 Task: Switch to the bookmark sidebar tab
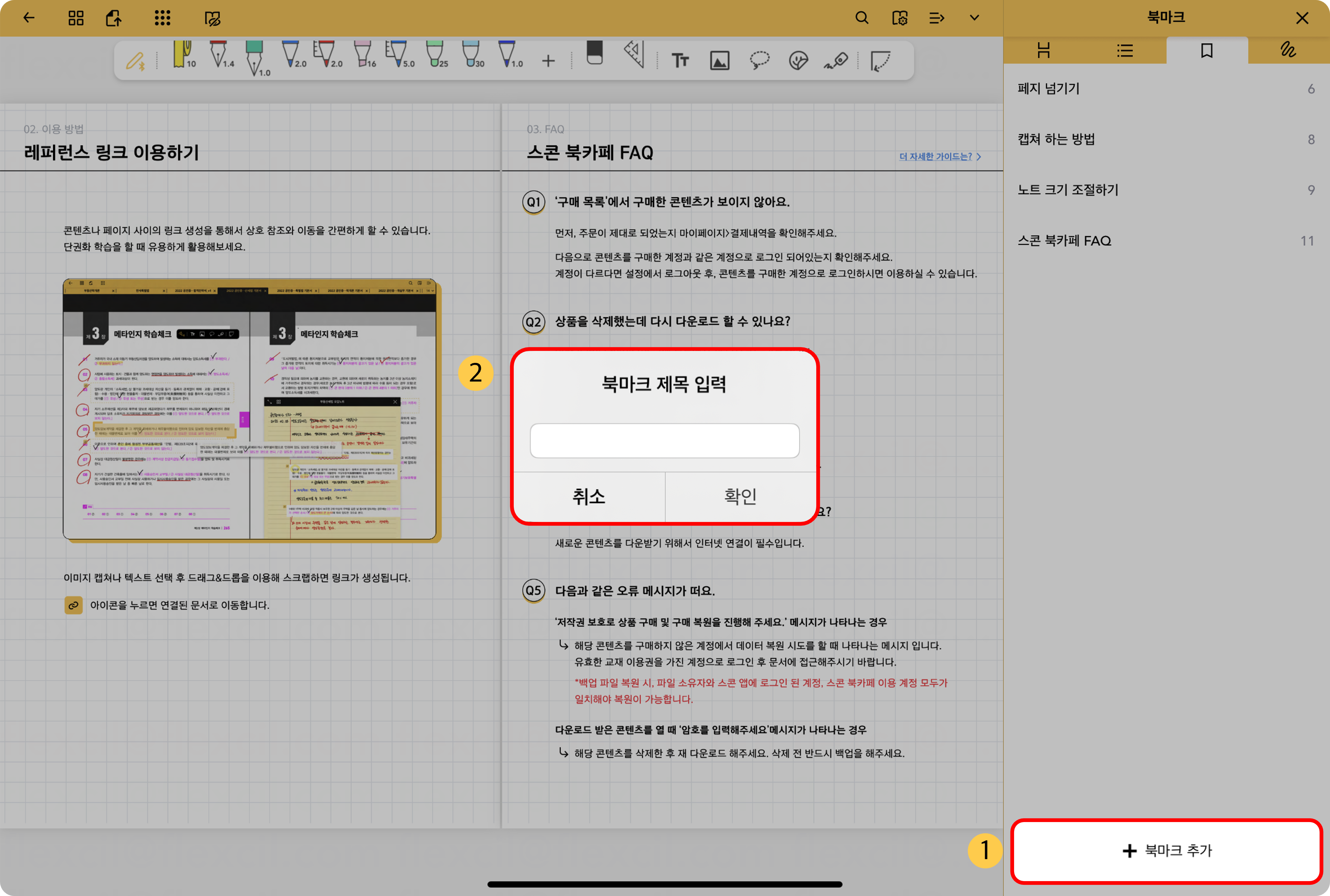tap(1206, 50)
